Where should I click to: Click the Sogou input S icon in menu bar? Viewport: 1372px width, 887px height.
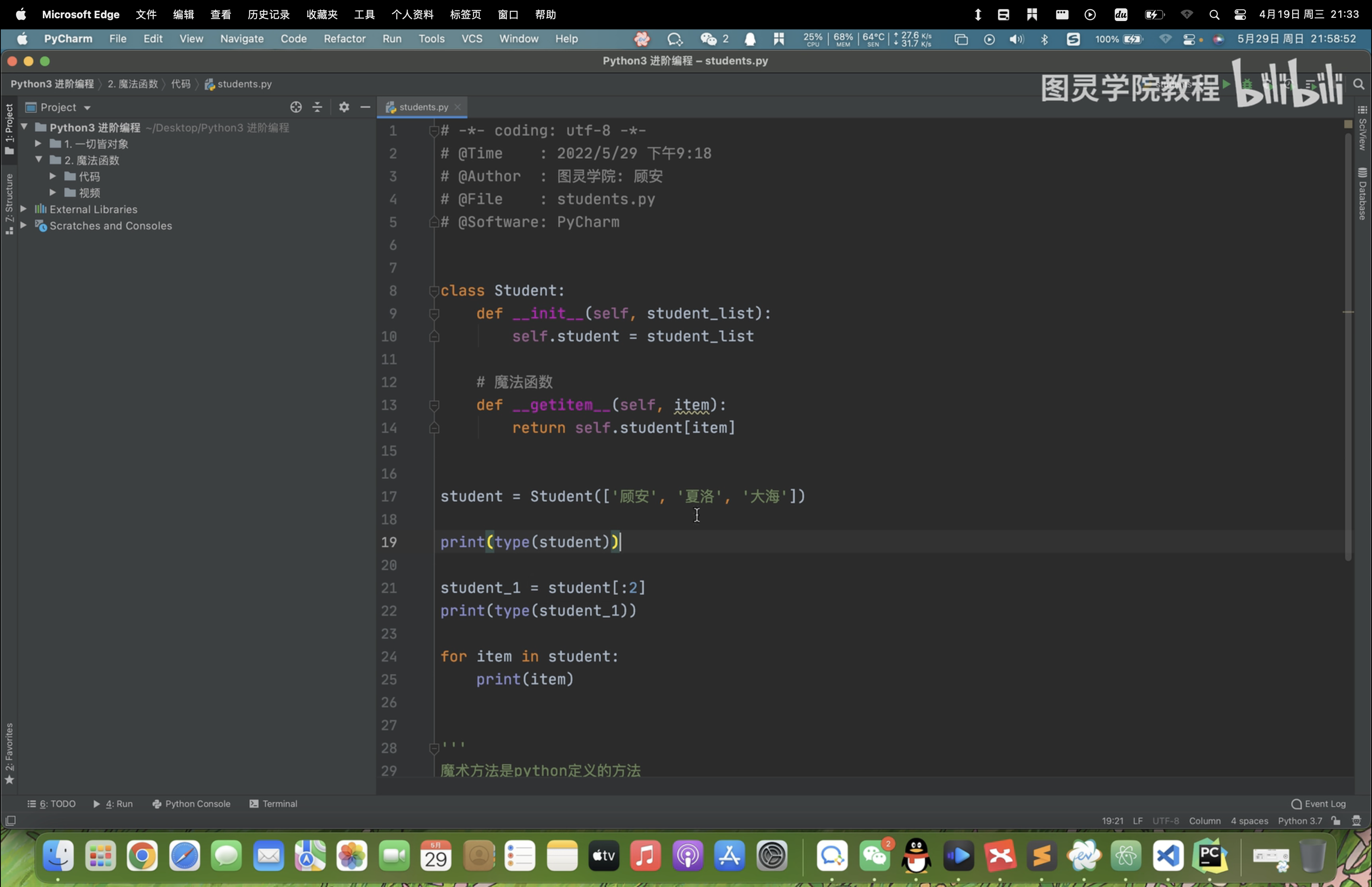pos(1073,39)
